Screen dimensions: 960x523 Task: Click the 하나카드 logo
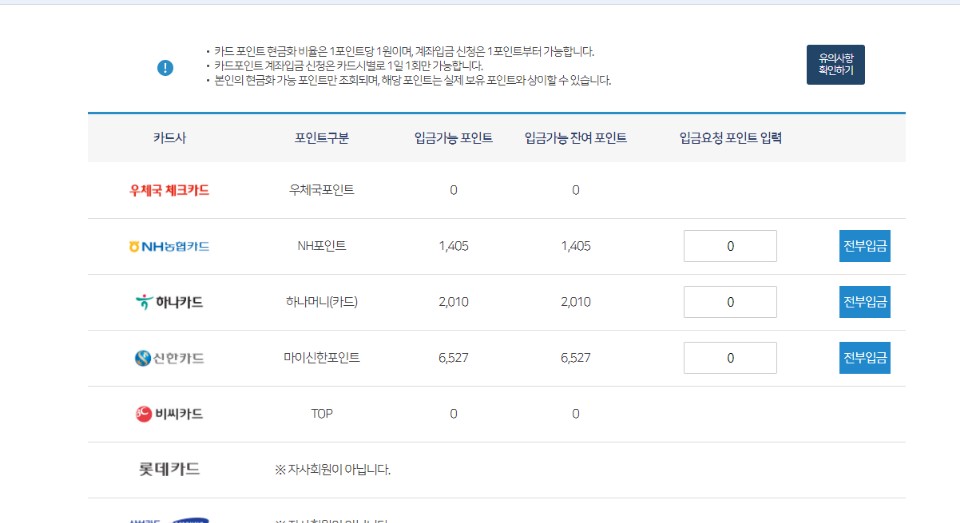tap(169, 302)
